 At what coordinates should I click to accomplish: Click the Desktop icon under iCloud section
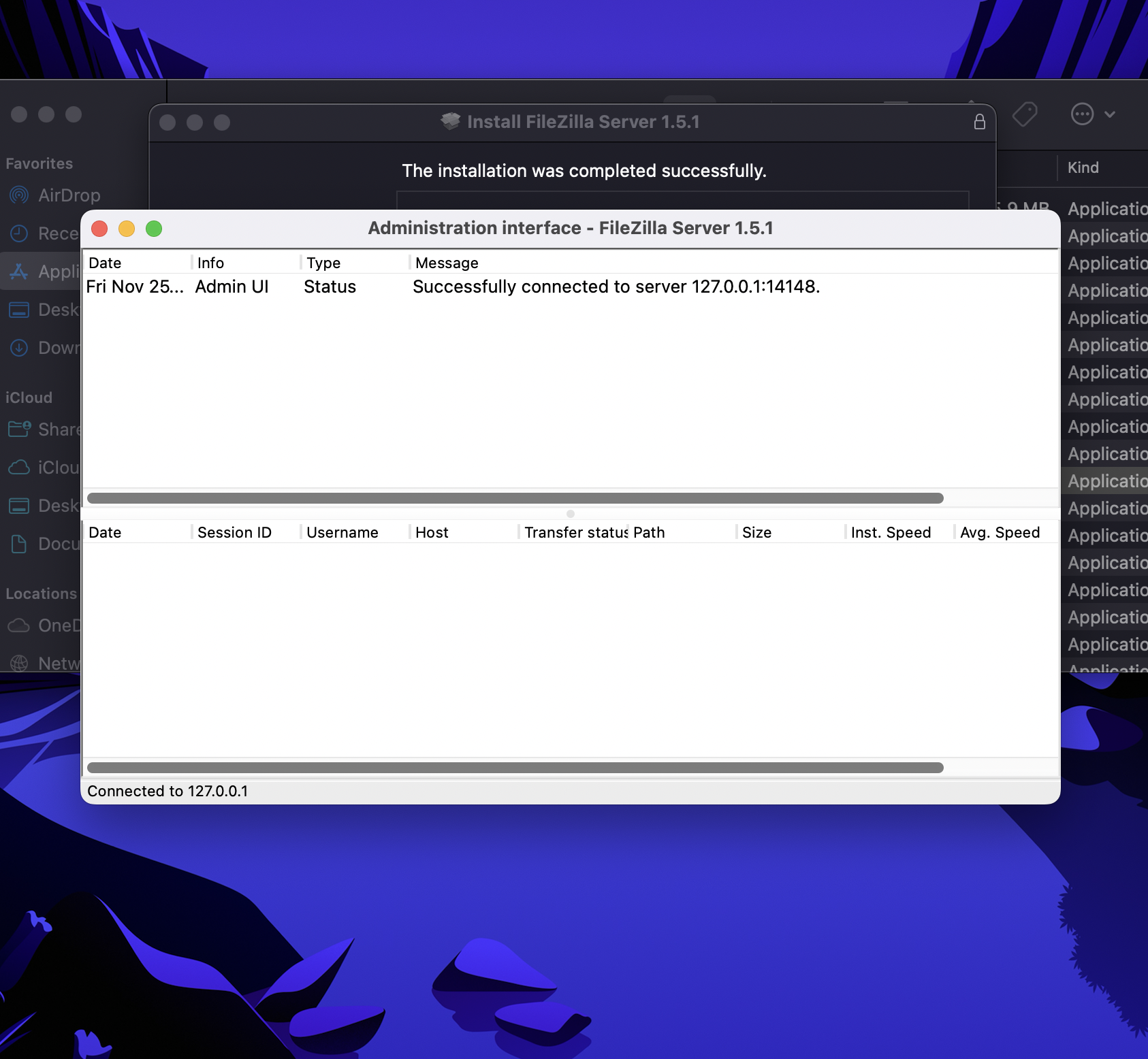(19, 506)
